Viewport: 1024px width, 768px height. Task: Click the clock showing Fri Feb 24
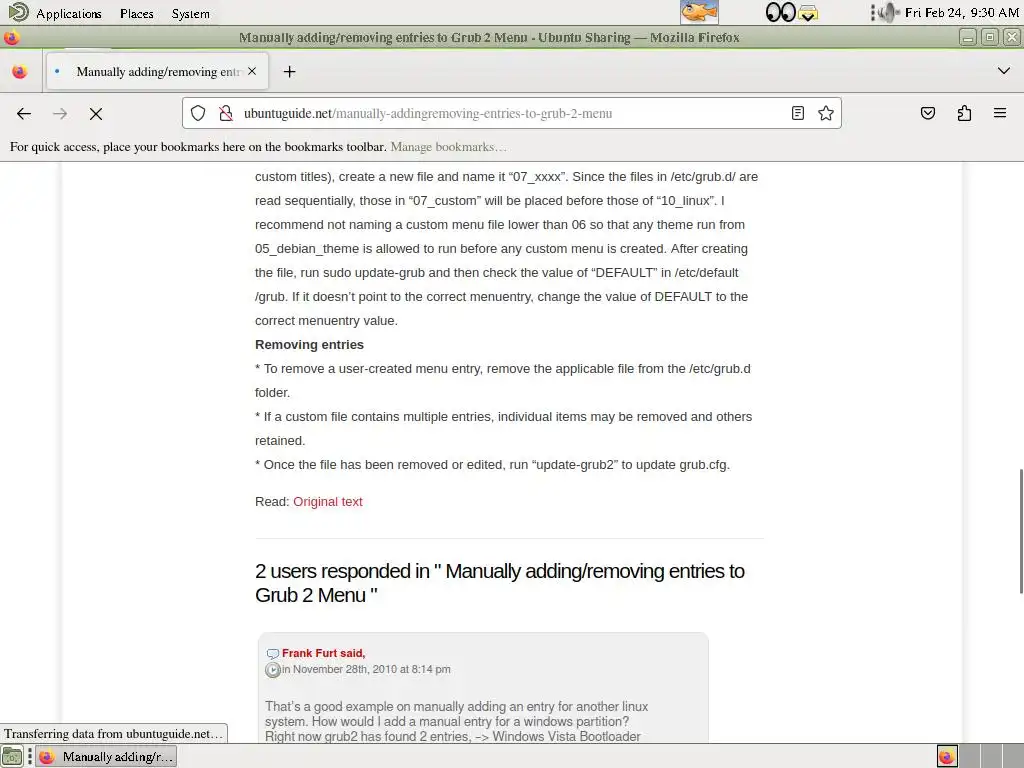[x=961, y=12]
